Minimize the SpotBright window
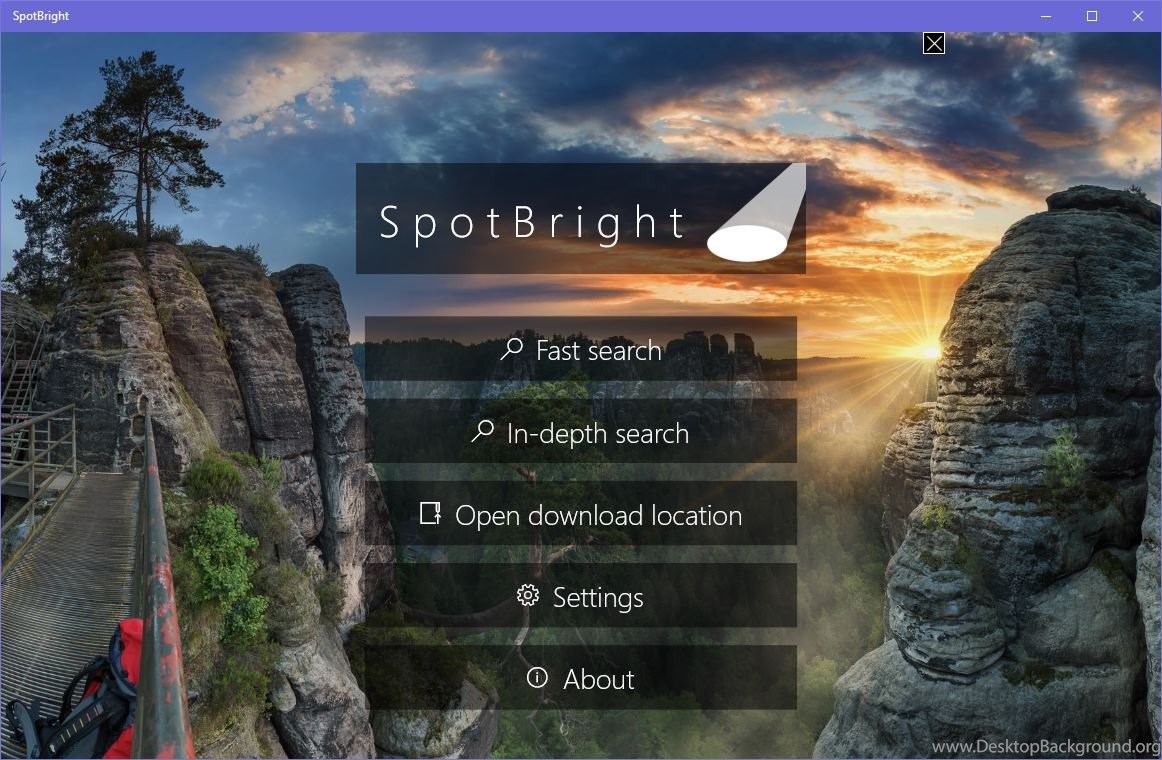1162x760 pixels. 1046,16
